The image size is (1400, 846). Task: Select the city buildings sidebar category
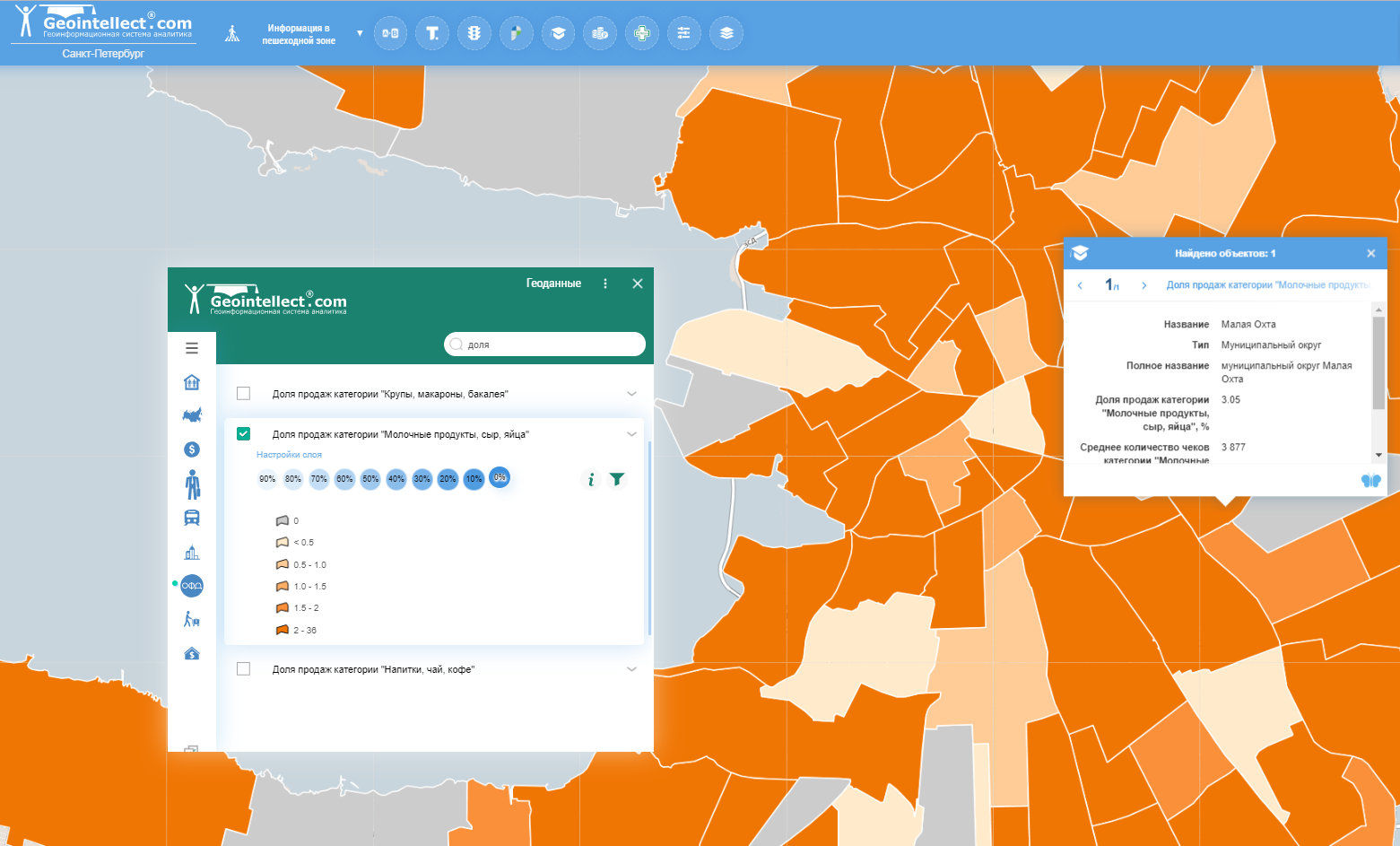click(192, 553)
